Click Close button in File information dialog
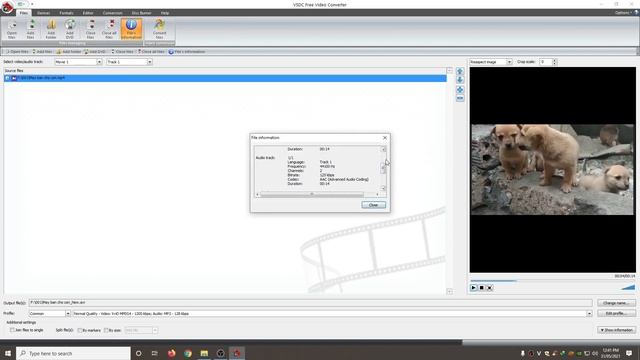Image resolution: width=640 pixels, height=360 pixels. (373, 205)
